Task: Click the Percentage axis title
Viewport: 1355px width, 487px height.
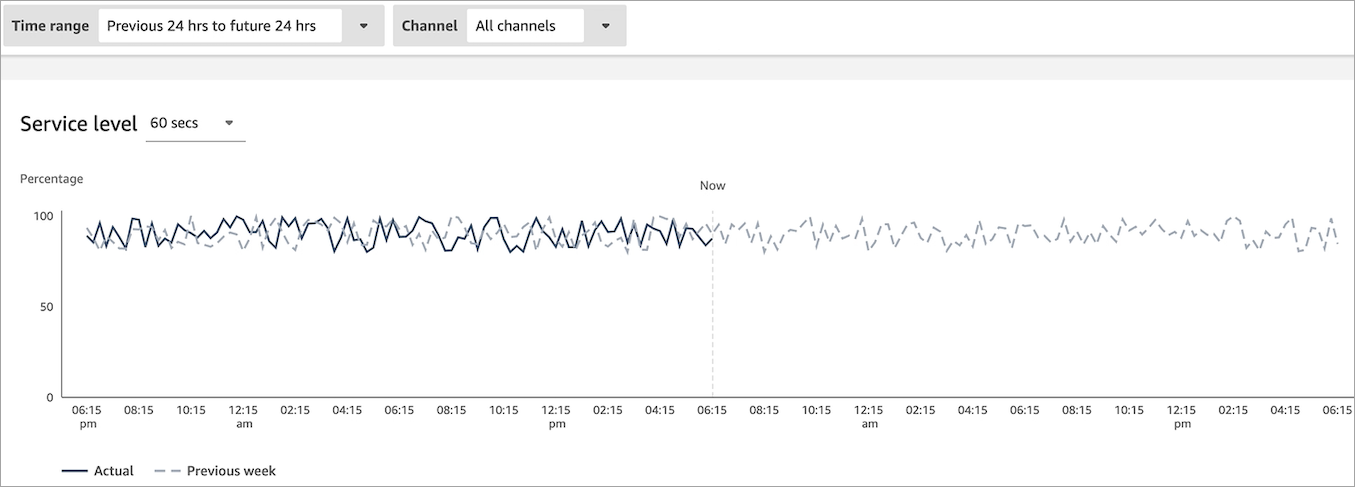Action: point(51,179)
